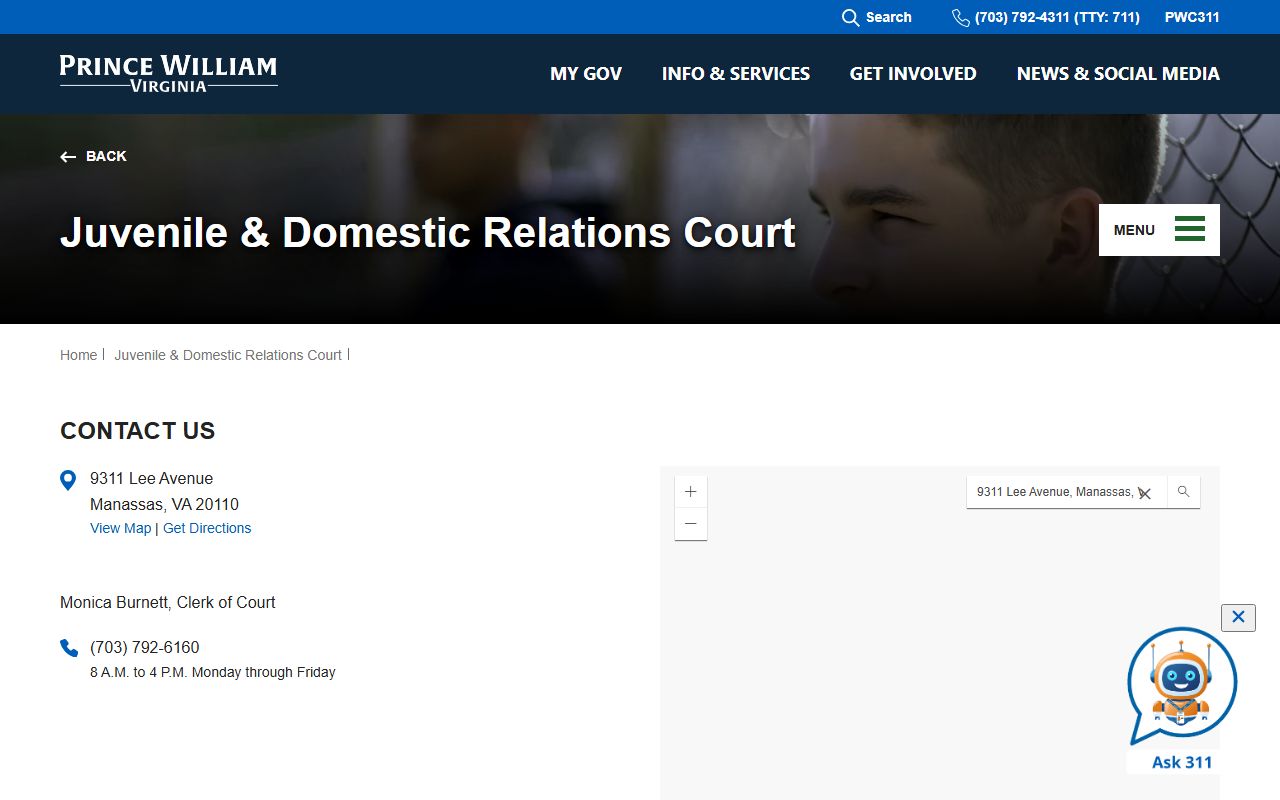Screen dimensions: 1280x800
Task: Click the blue map pin address icon
Action: tap(68, 480)
